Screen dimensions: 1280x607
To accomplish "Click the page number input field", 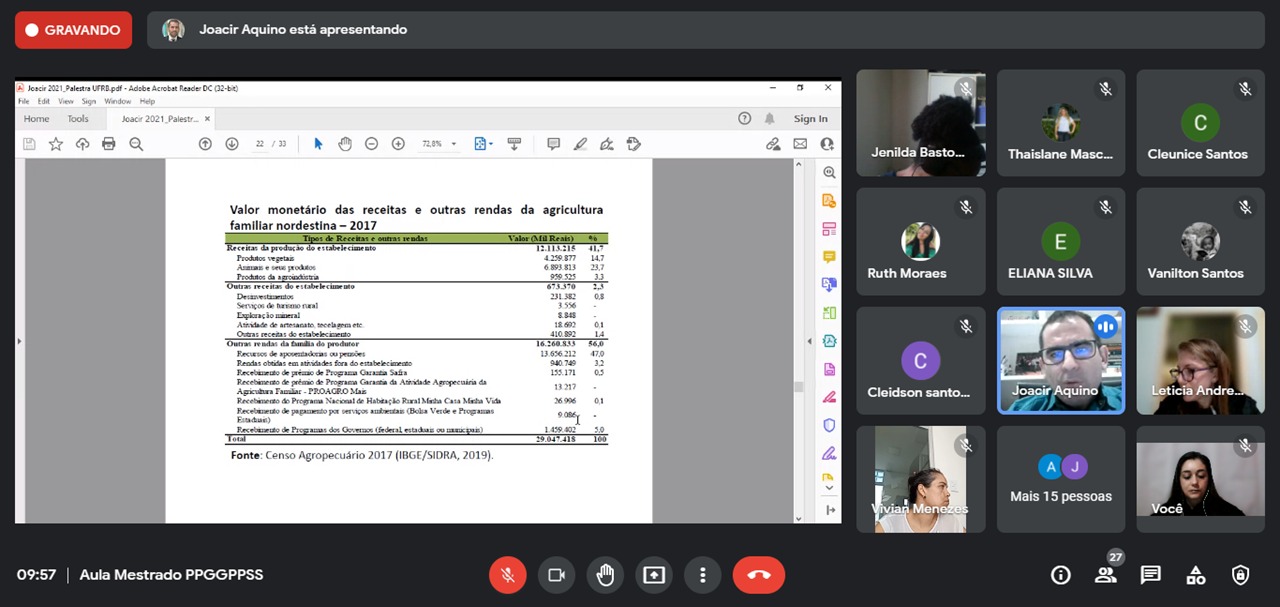I will (260, 144).
